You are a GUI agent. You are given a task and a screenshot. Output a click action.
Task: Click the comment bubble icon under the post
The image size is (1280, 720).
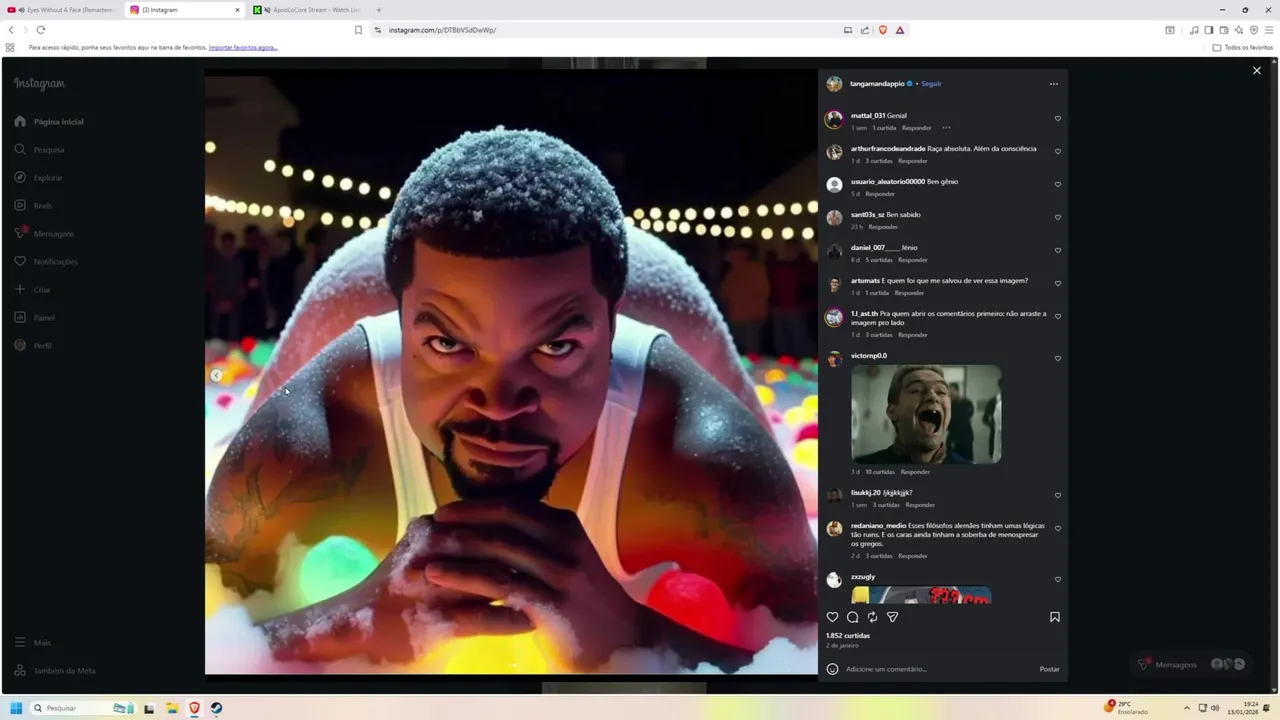click(x=853, y=617)
